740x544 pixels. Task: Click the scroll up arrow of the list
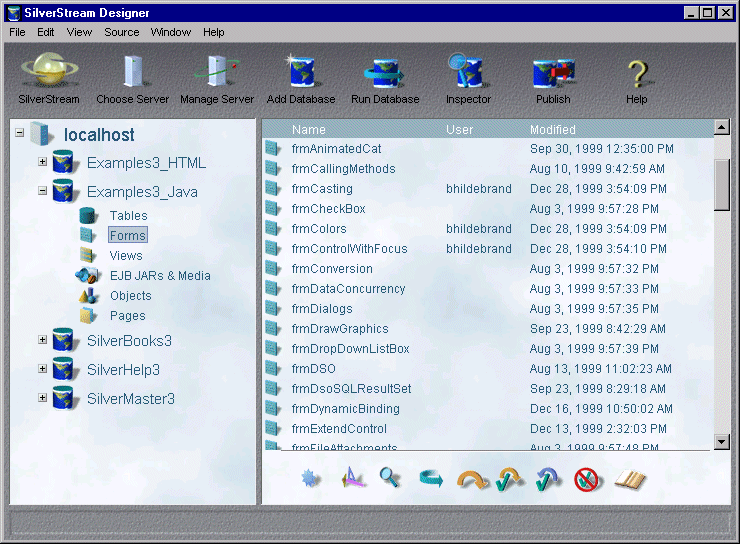[722, 126]
